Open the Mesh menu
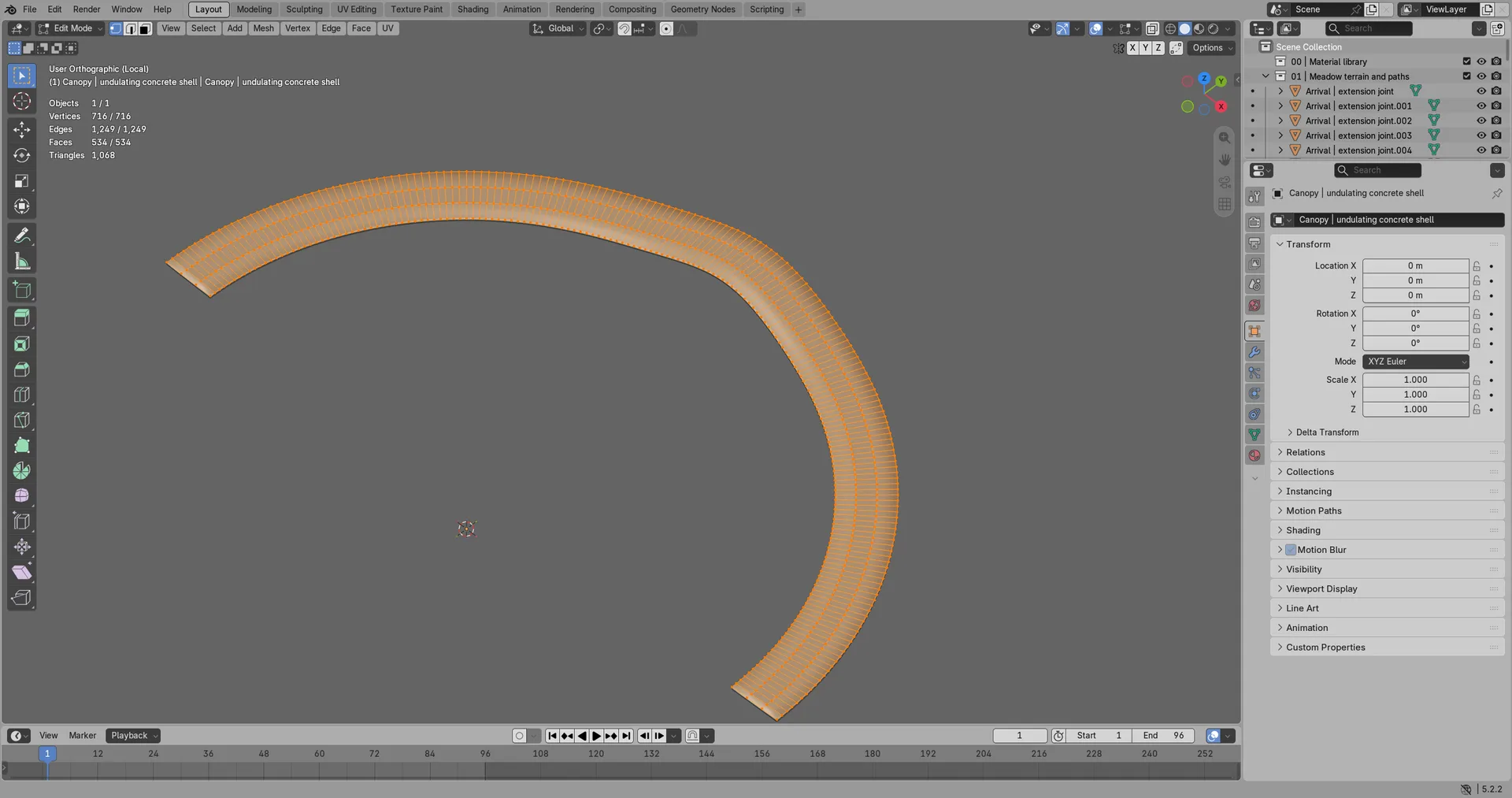This screenshot has height=798, width=1512. tap(263, 28)
